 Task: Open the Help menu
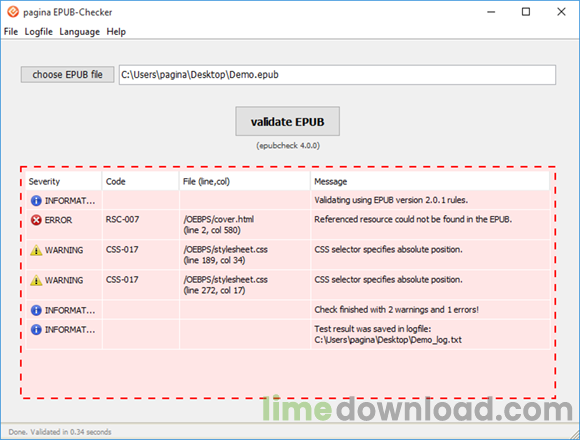116,32
